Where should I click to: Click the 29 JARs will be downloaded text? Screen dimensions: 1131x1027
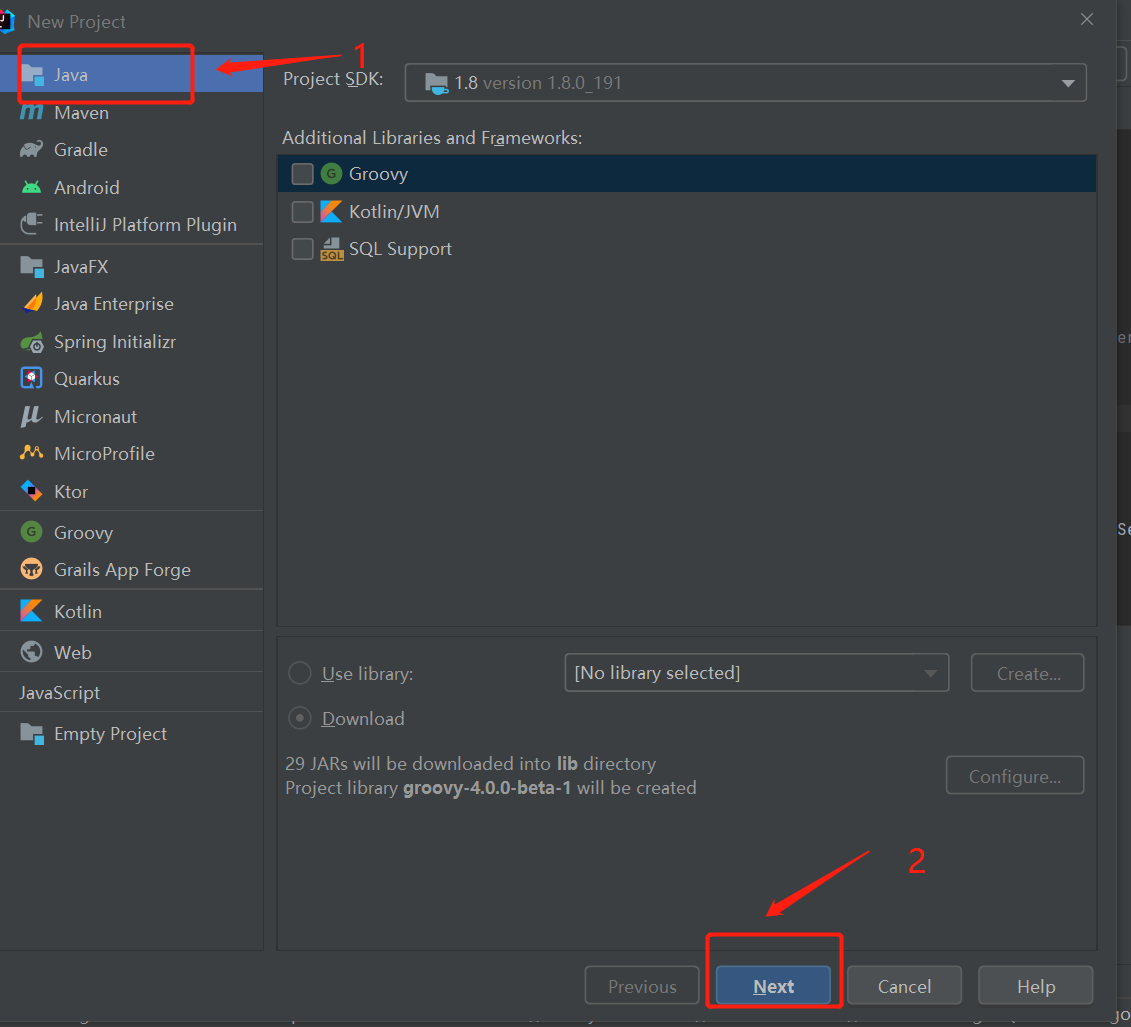[x=470, y=764]
